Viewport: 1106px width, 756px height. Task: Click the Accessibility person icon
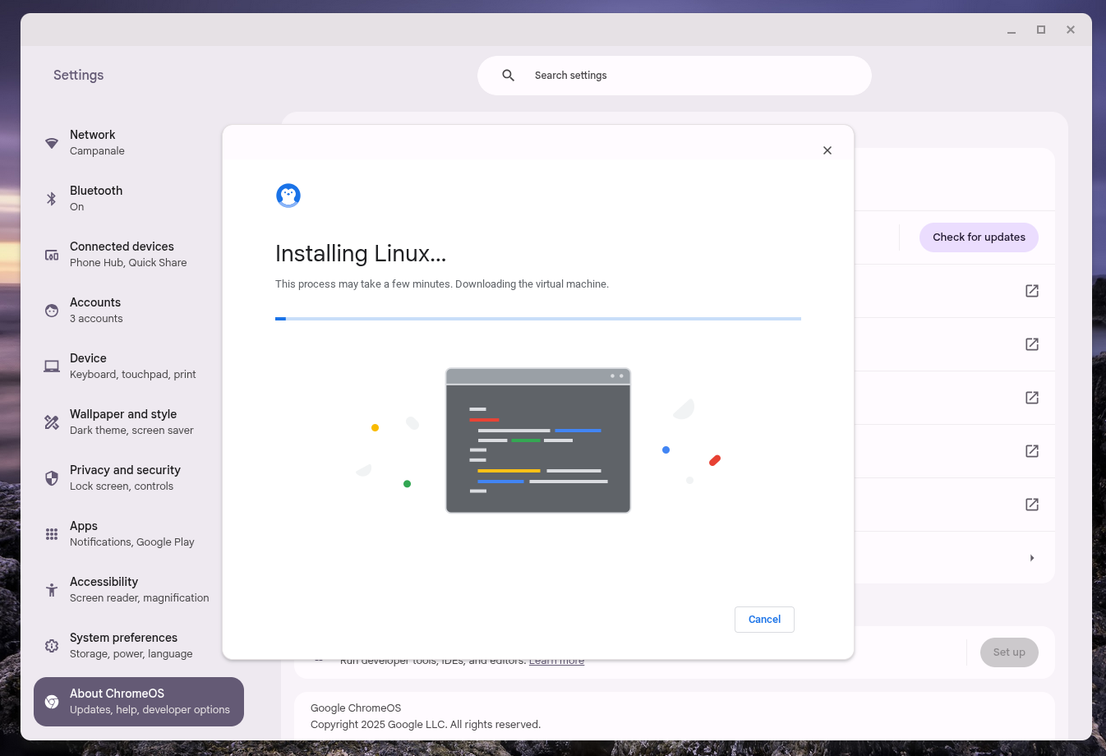51,590
